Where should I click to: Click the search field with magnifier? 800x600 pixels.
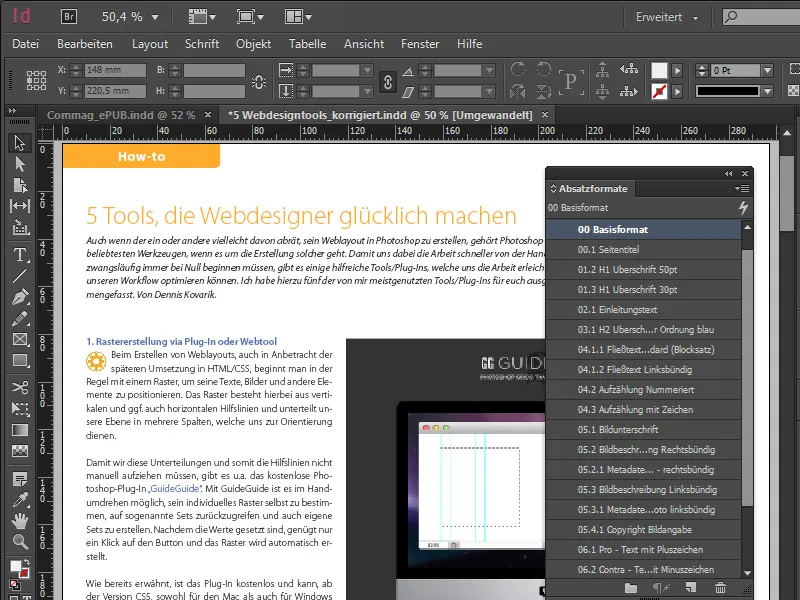pyautogui.click(x=761, y=17)
